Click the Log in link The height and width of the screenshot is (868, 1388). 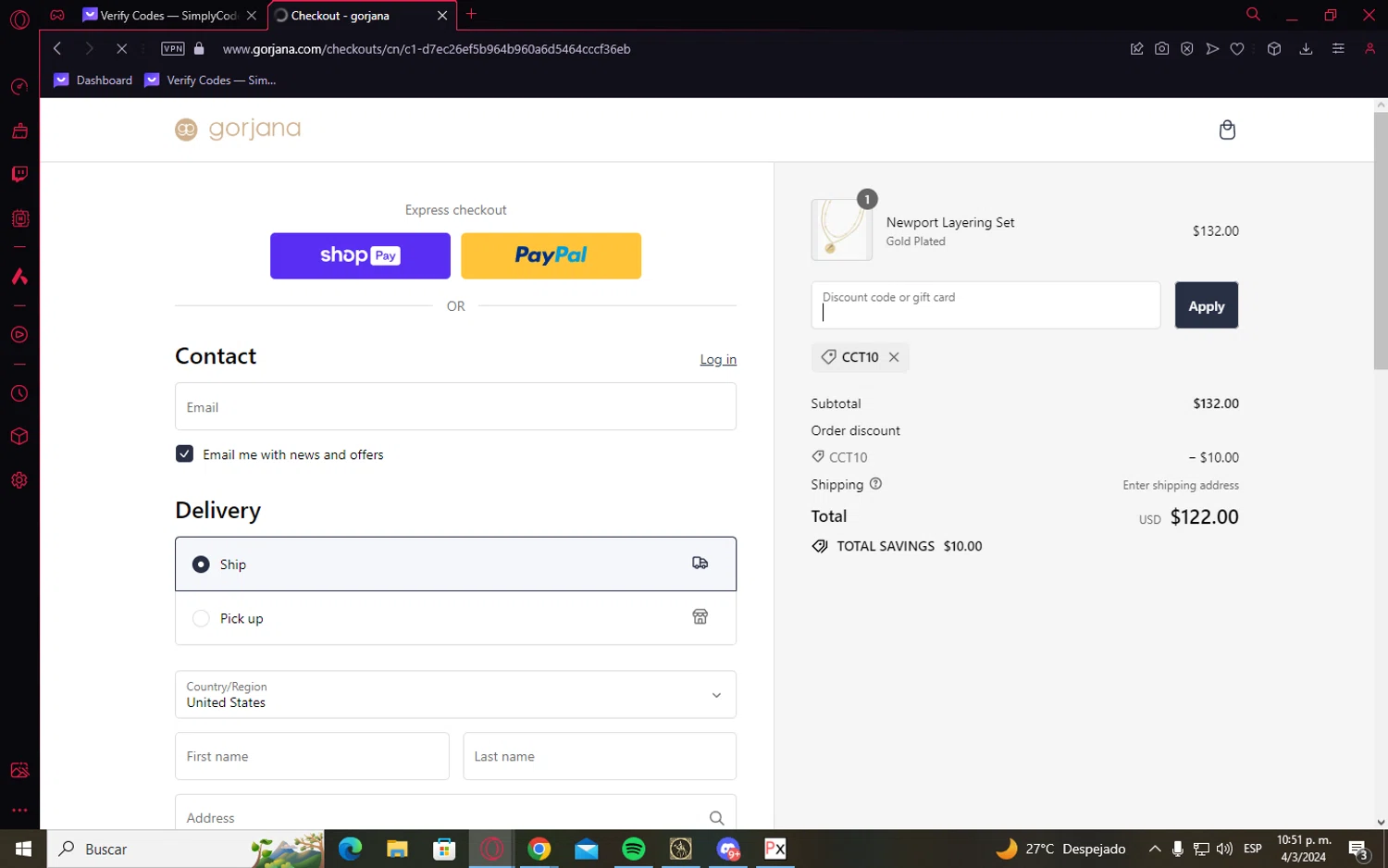(718, 360)
